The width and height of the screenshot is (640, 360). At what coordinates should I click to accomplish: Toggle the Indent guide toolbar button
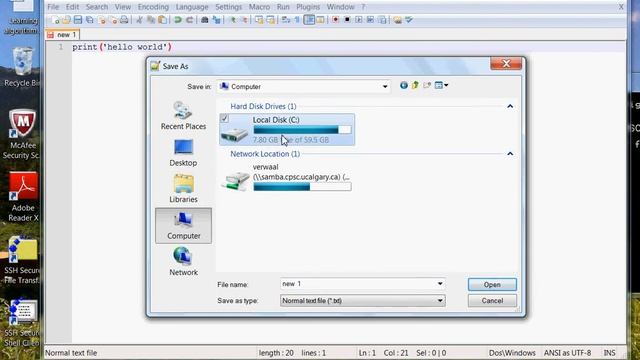click(x=309, y=20)
